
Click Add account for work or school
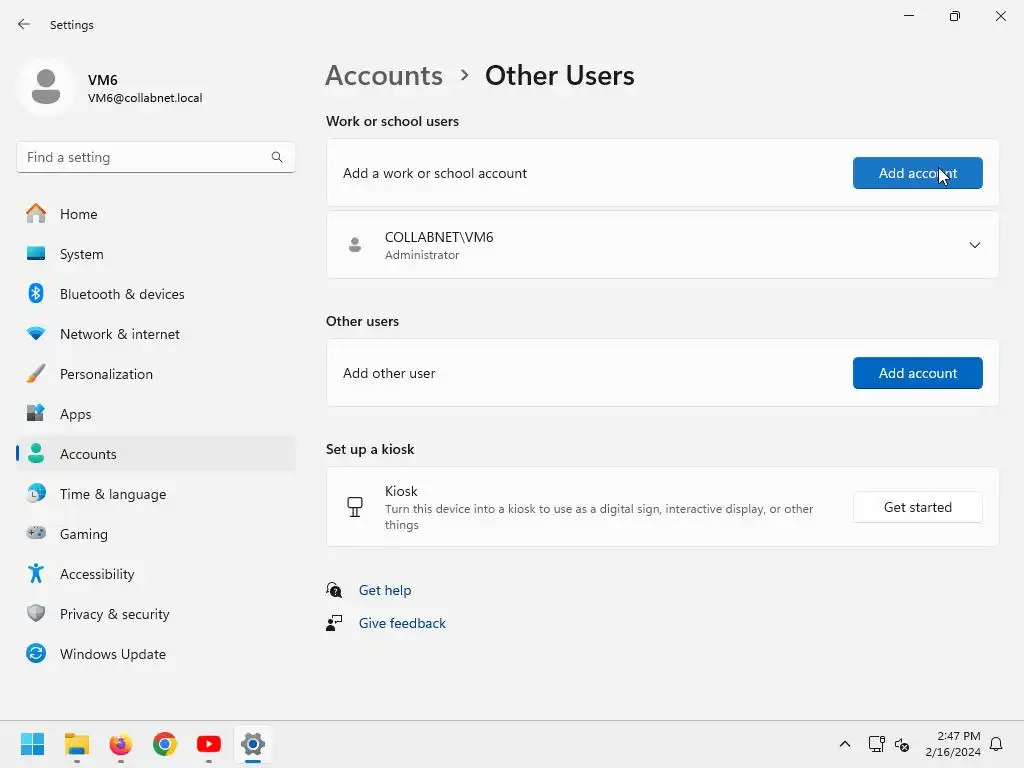coord(917,173)
